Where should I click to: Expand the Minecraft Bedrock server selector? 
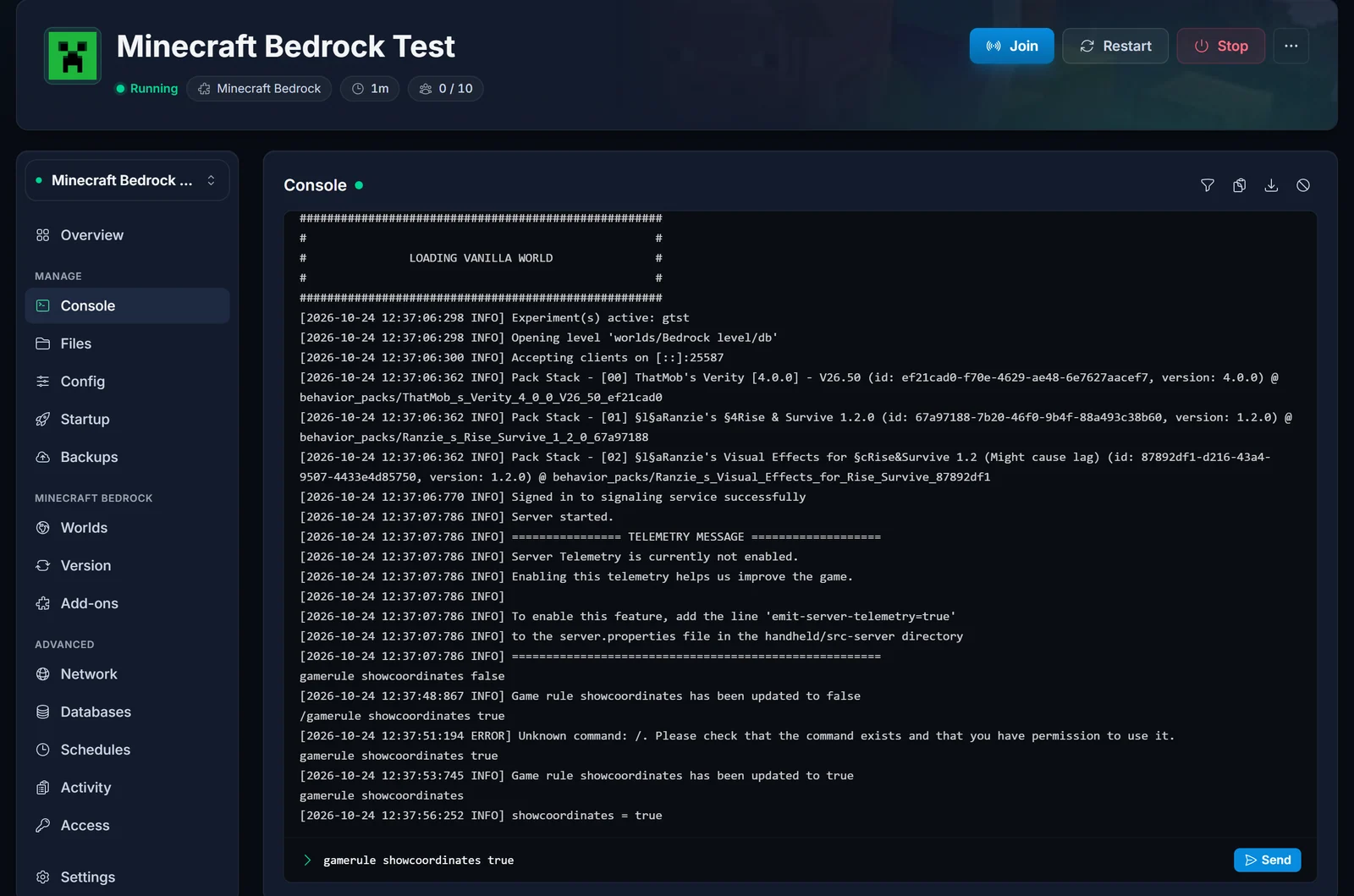(127, 180)
